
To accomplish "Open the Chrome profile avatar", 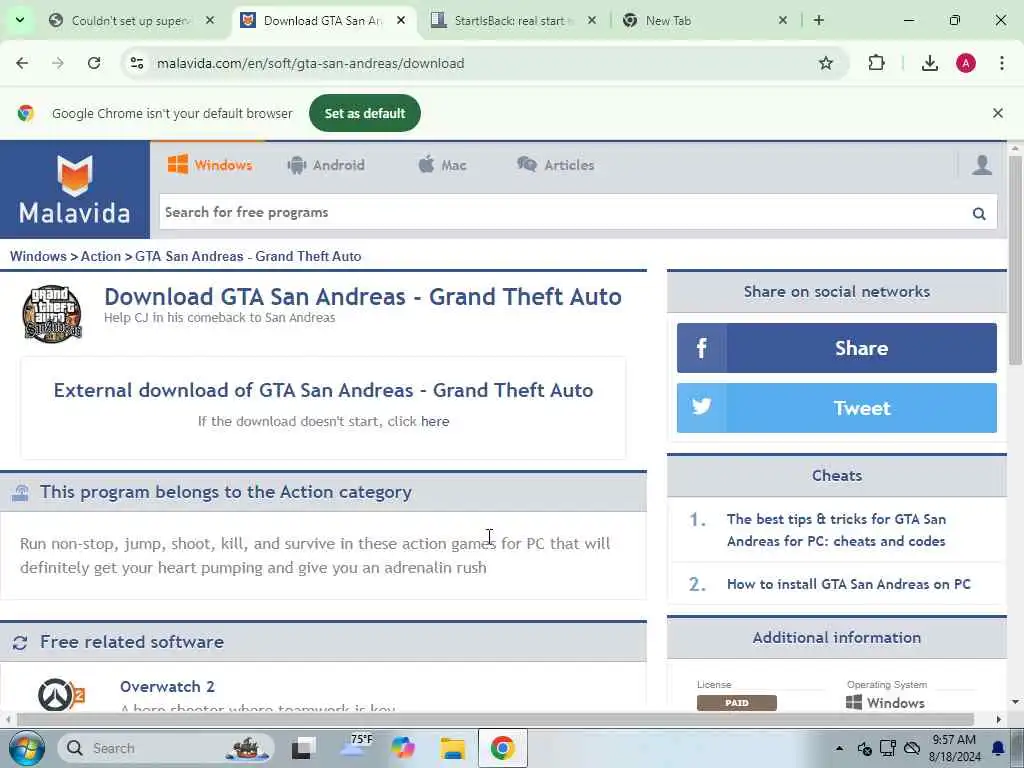I will (x=966, y=63).
